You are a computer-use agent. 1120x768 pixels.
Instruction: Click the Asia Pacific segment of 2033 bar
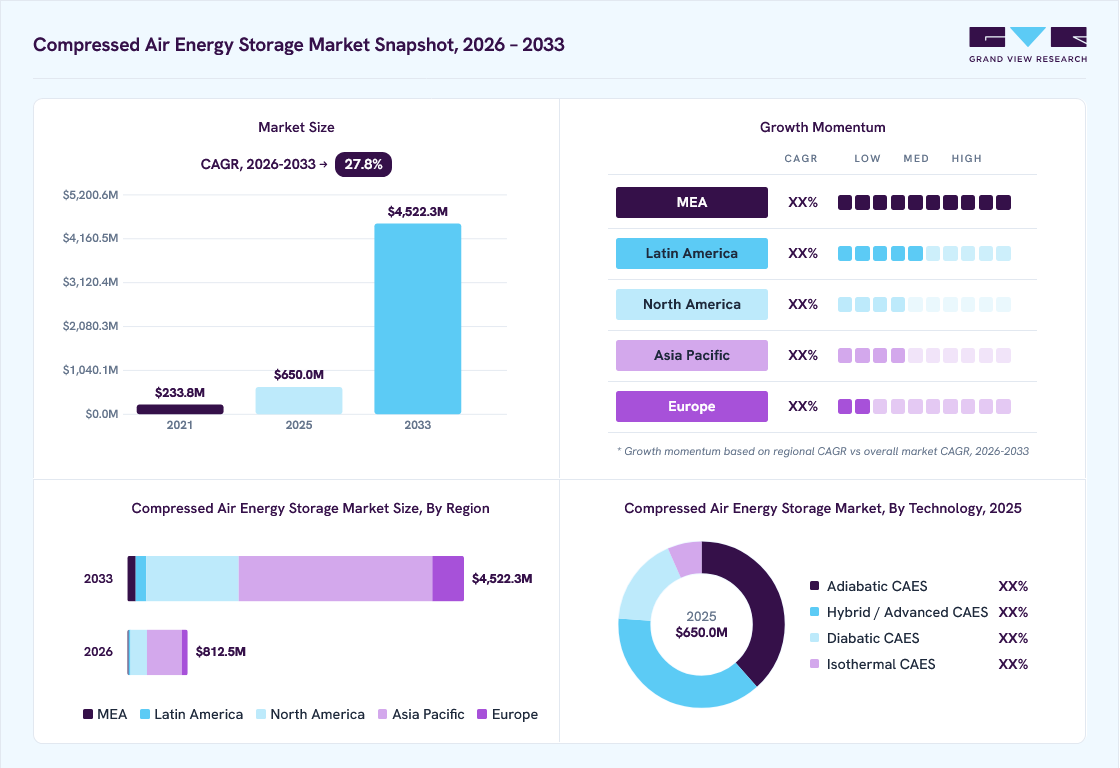click(x=336, y=579)
